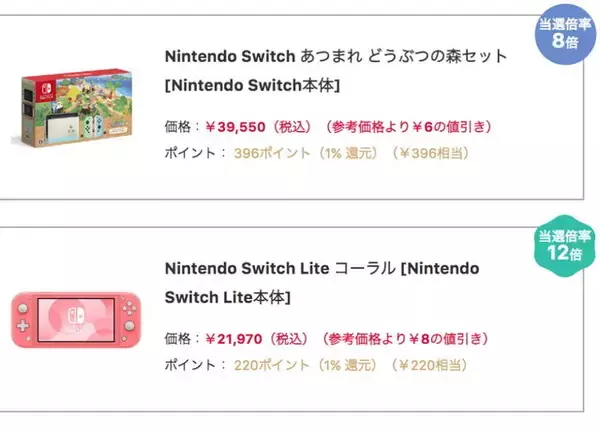This screenshot has height=432, width=600.
Task: Select the ¥39,550 price text
Action: (x=237, y=127)
